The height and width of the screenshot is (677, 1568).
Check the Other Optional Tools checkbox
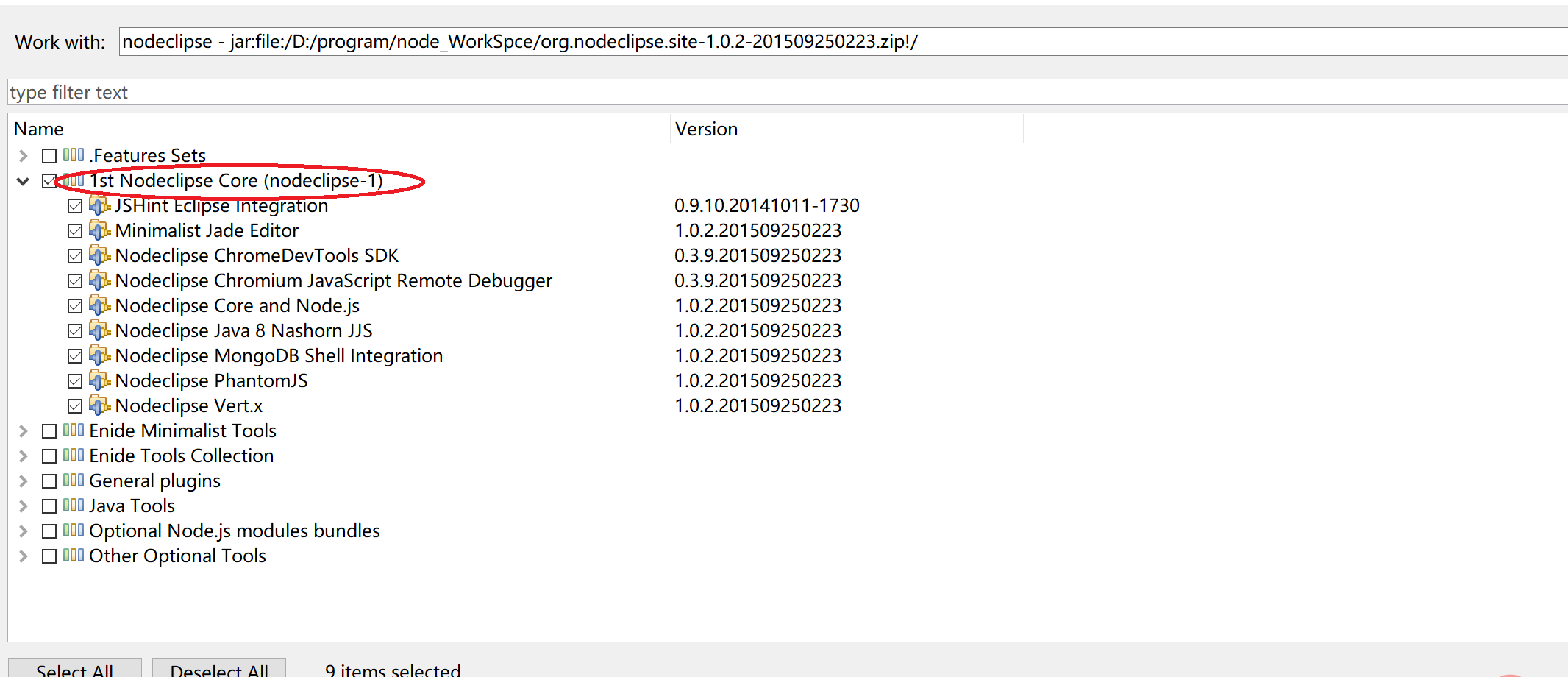49,556
